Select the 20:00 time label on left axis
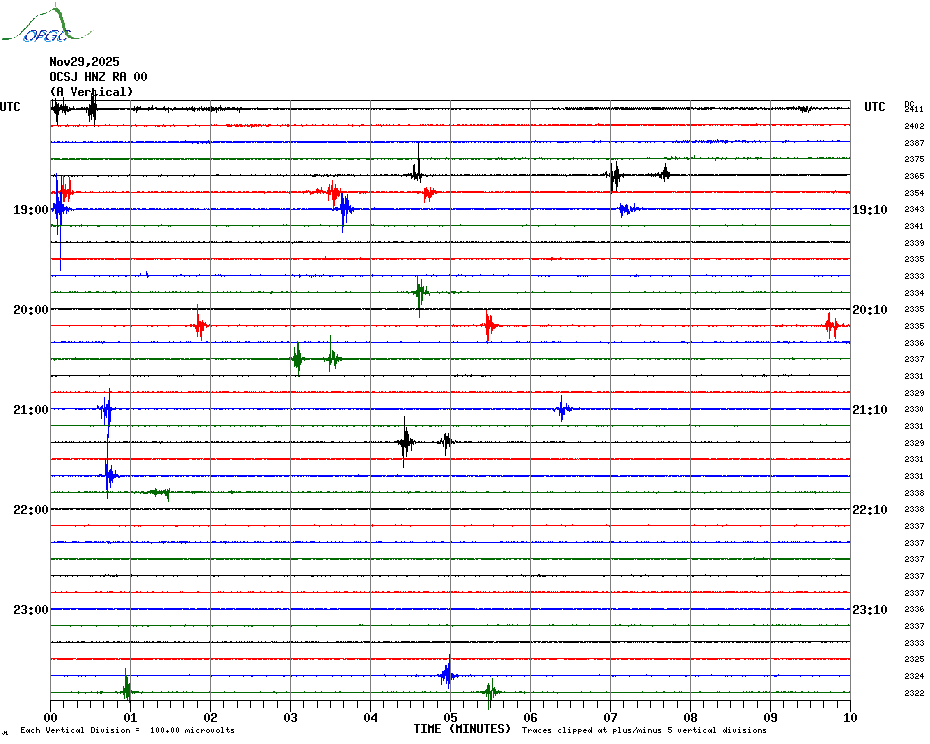Viewport: 930px width, 744px height. (31, 310)
